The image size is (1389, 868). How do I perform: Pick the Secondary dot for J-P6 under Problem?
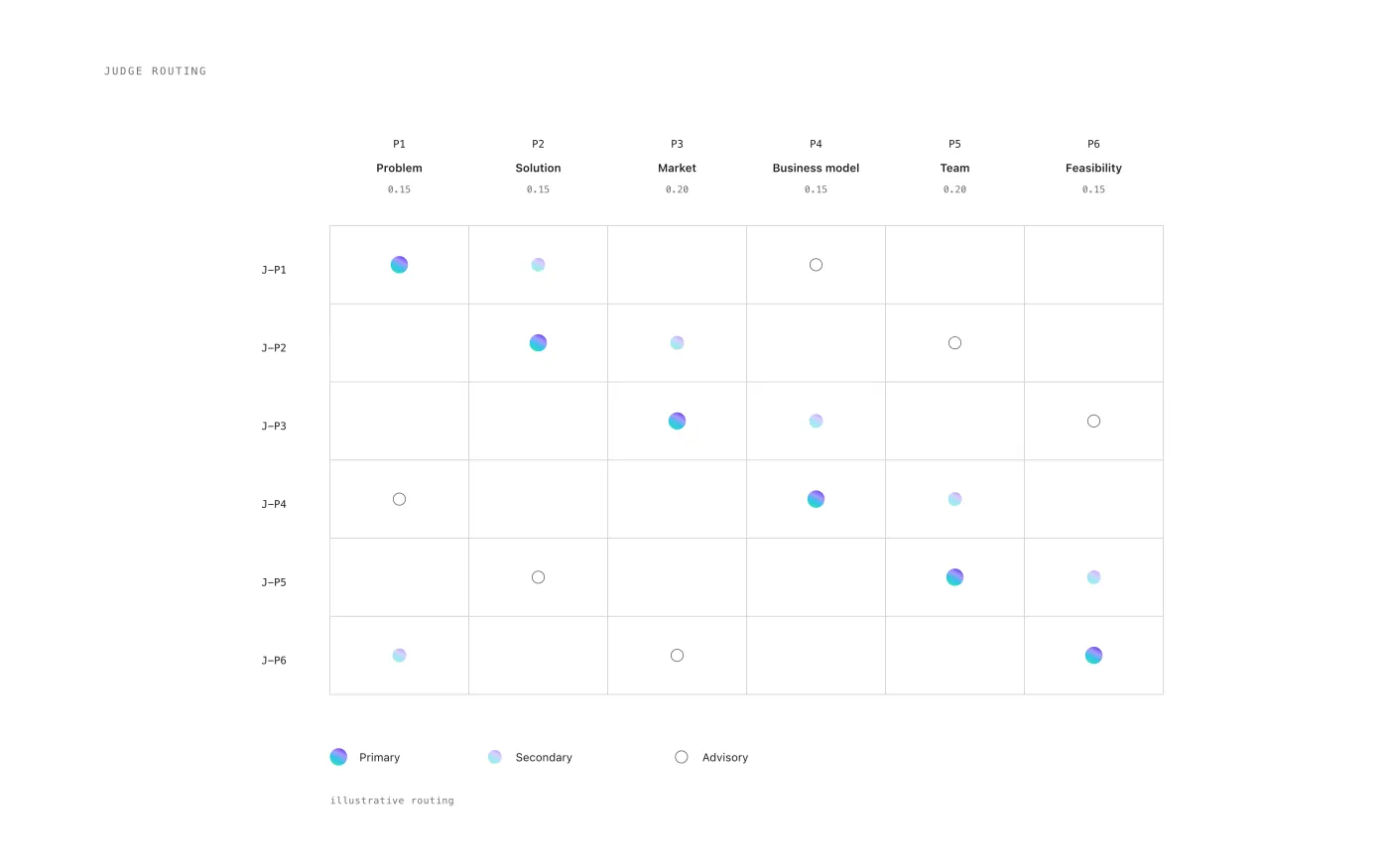pos(399,656)
